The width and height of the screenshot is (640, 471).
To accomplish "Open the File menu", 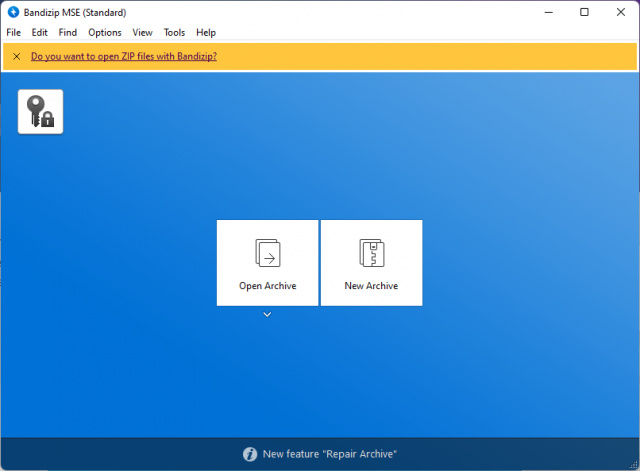I will pos(13,33).
